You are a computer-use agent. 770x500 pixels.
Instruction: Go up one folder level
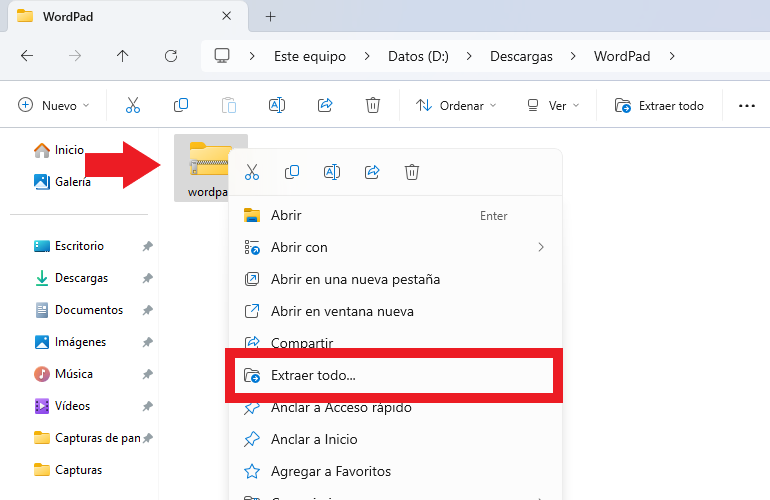point(122,56)
